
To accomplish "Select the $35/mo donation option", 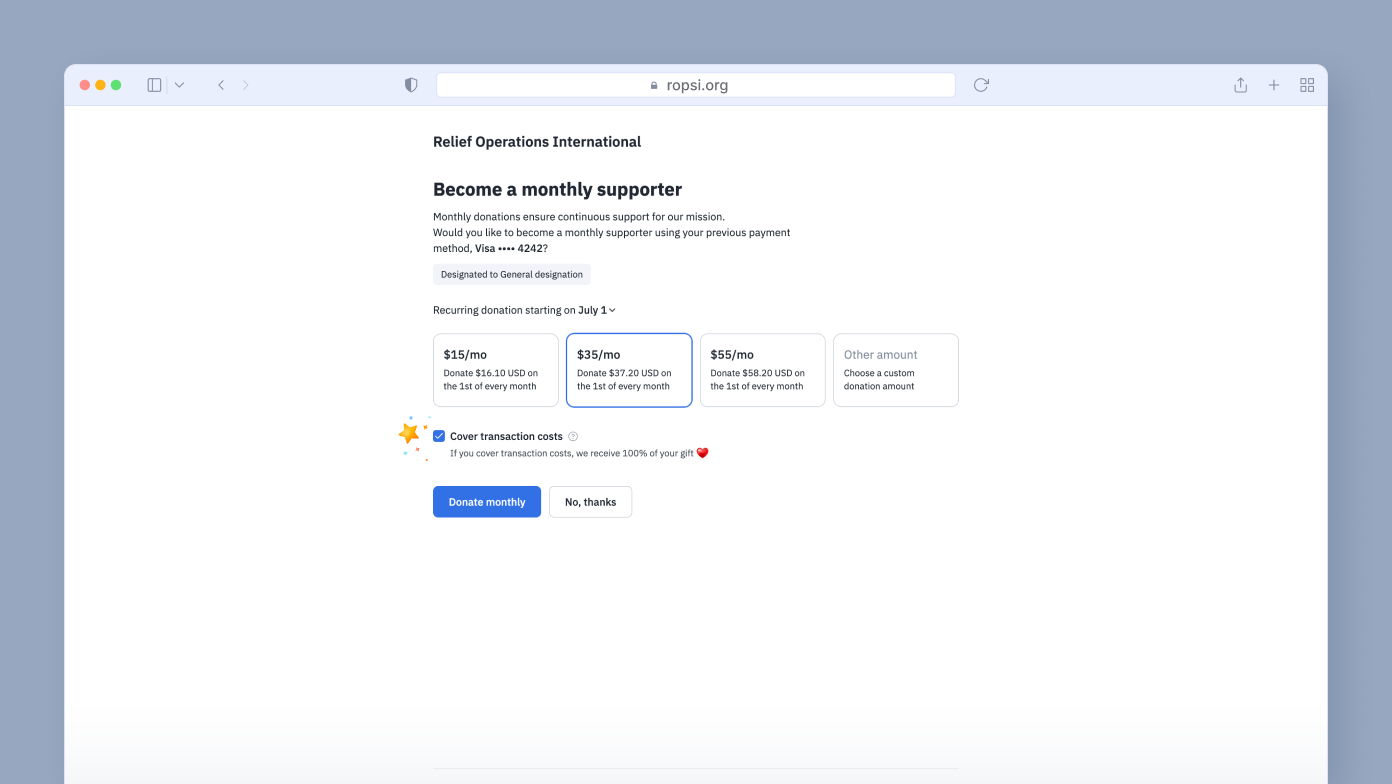I will [629, 370].
